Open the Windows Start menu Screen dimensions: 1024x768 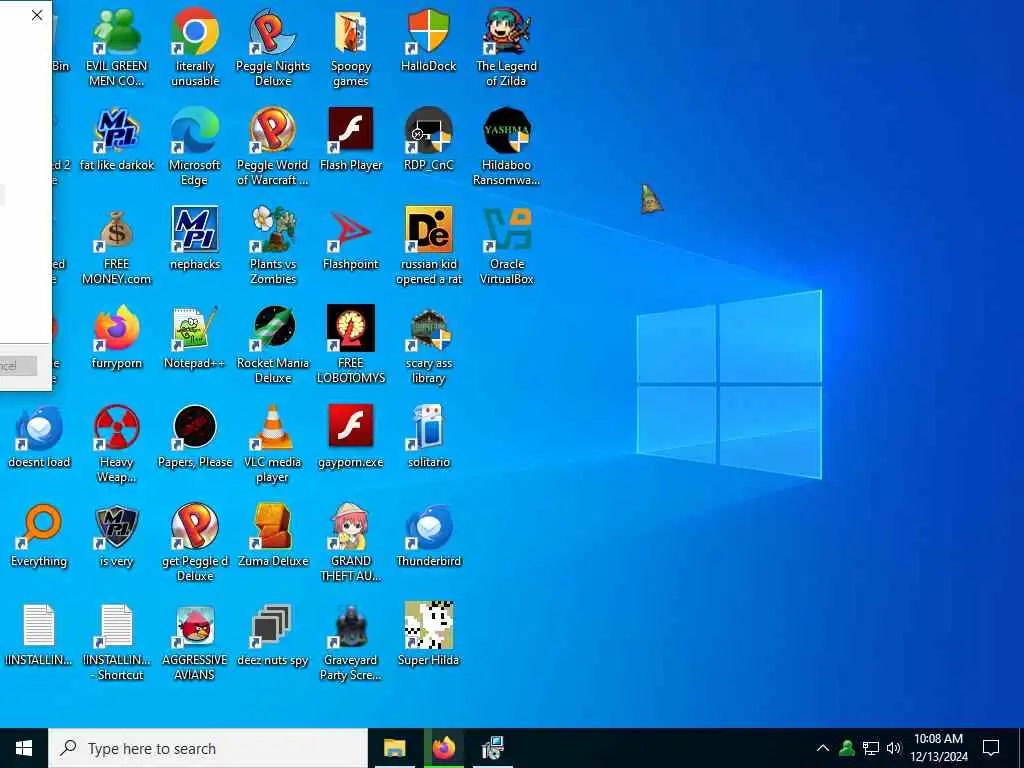[24, 748]
